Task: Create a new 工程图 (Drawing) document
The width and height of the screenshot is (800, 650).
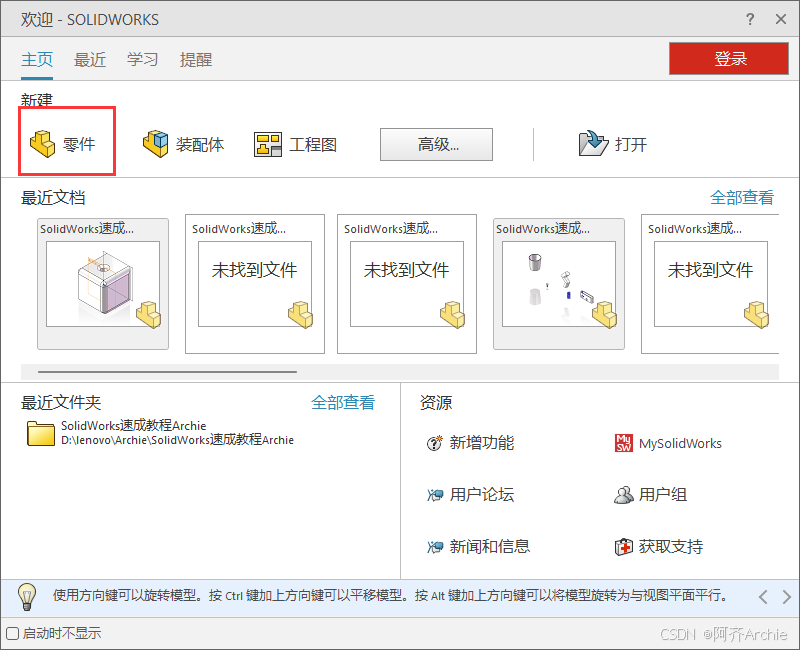Action: (295, 144)
